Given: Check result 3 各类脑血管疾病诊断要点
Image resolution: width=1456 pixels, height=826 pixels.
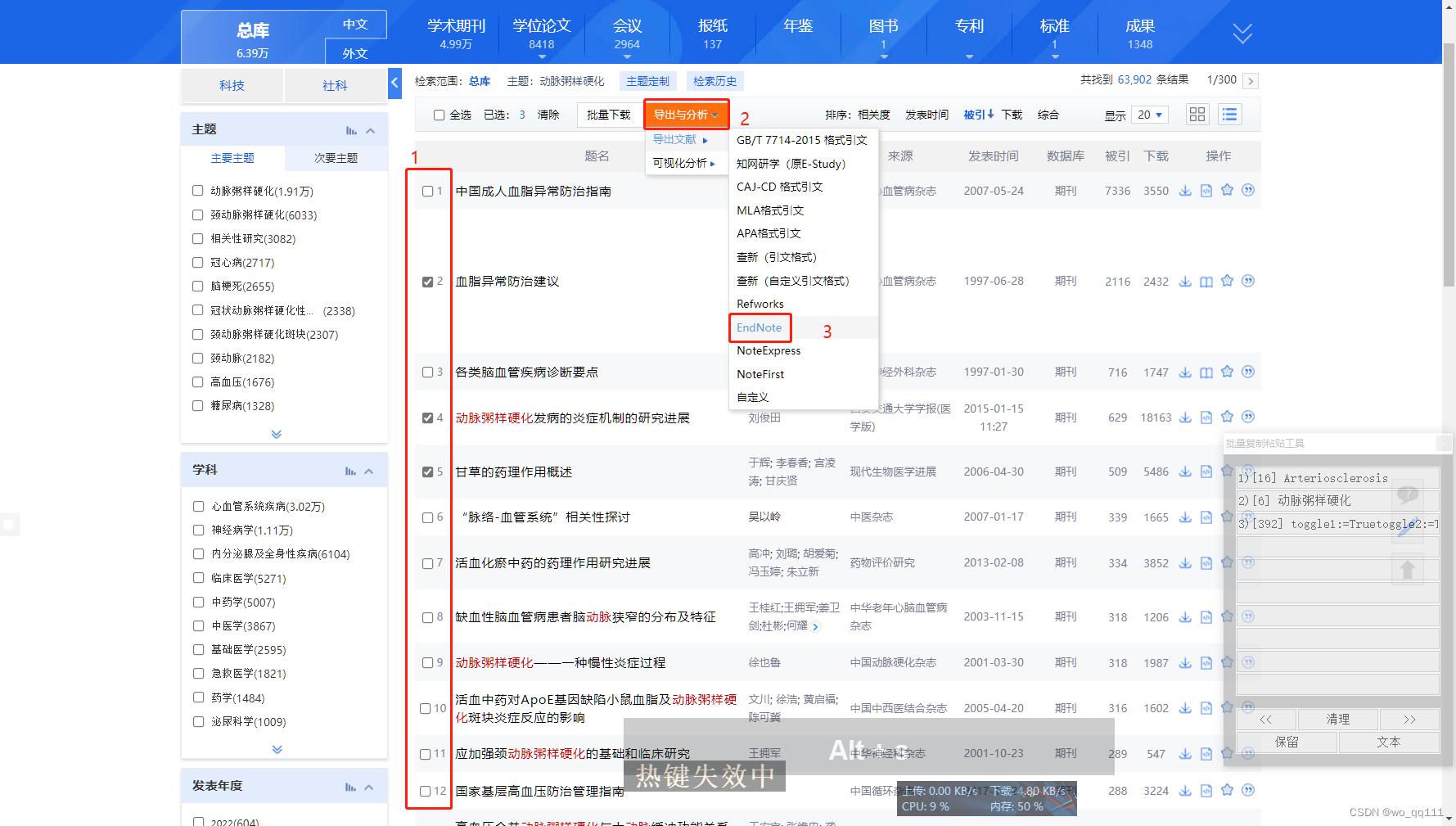Looking at the screenshot, I should (x=427, y=372).
